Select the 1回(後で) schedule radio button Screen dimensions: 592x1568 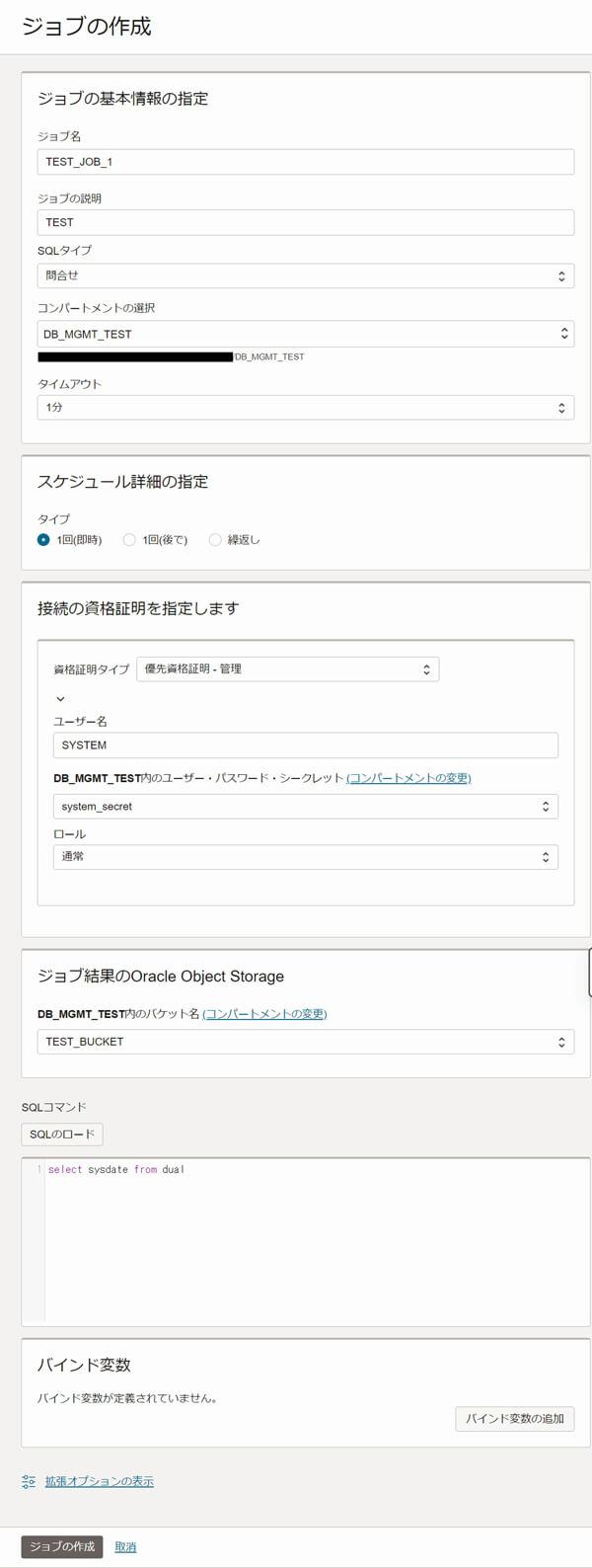129,540
